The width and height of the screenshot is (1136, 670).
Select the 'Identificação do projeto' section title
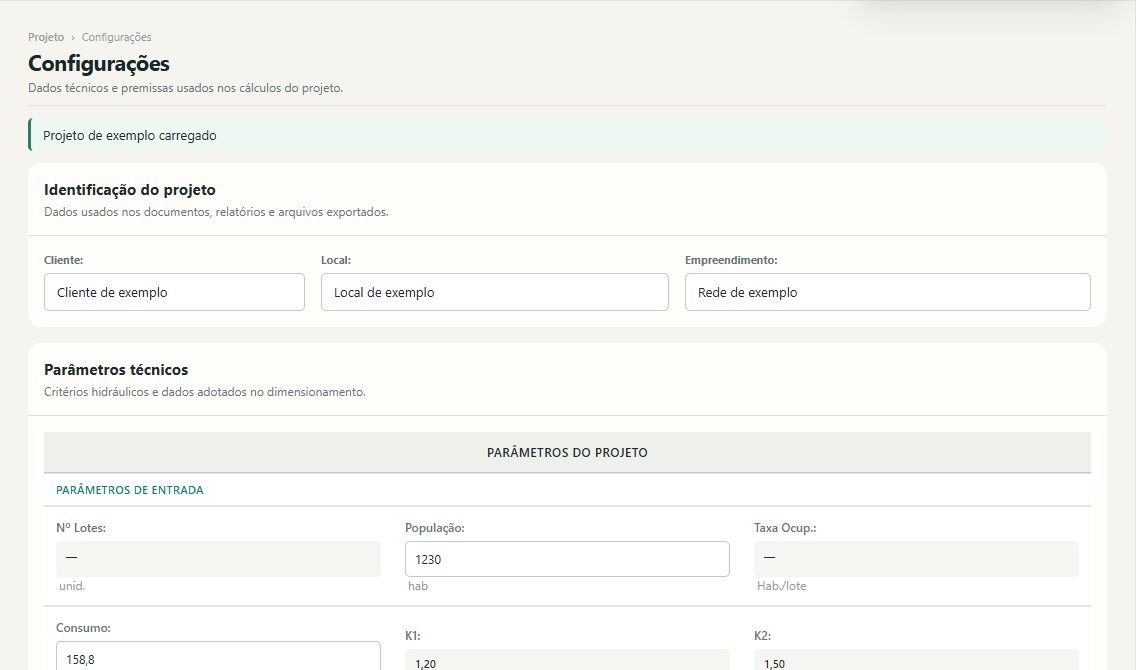point(130,190)
